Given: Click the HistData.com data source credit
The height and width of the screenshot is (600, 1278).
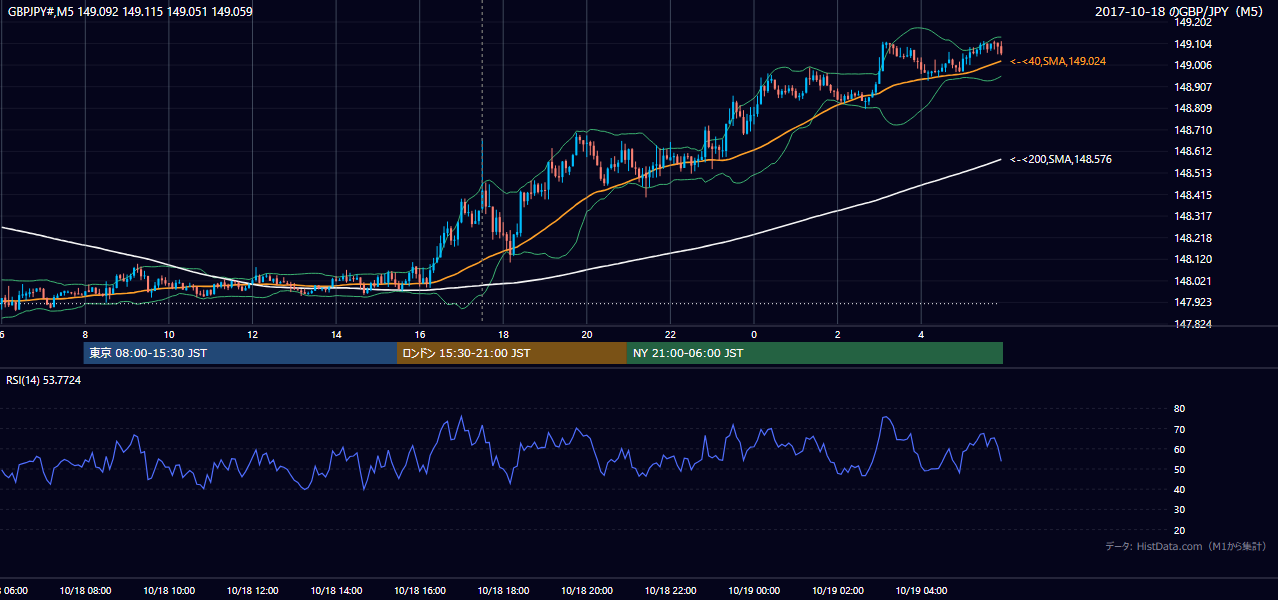Looking at the screenshot, I should pyautogui.click(x=1186, y=546).
